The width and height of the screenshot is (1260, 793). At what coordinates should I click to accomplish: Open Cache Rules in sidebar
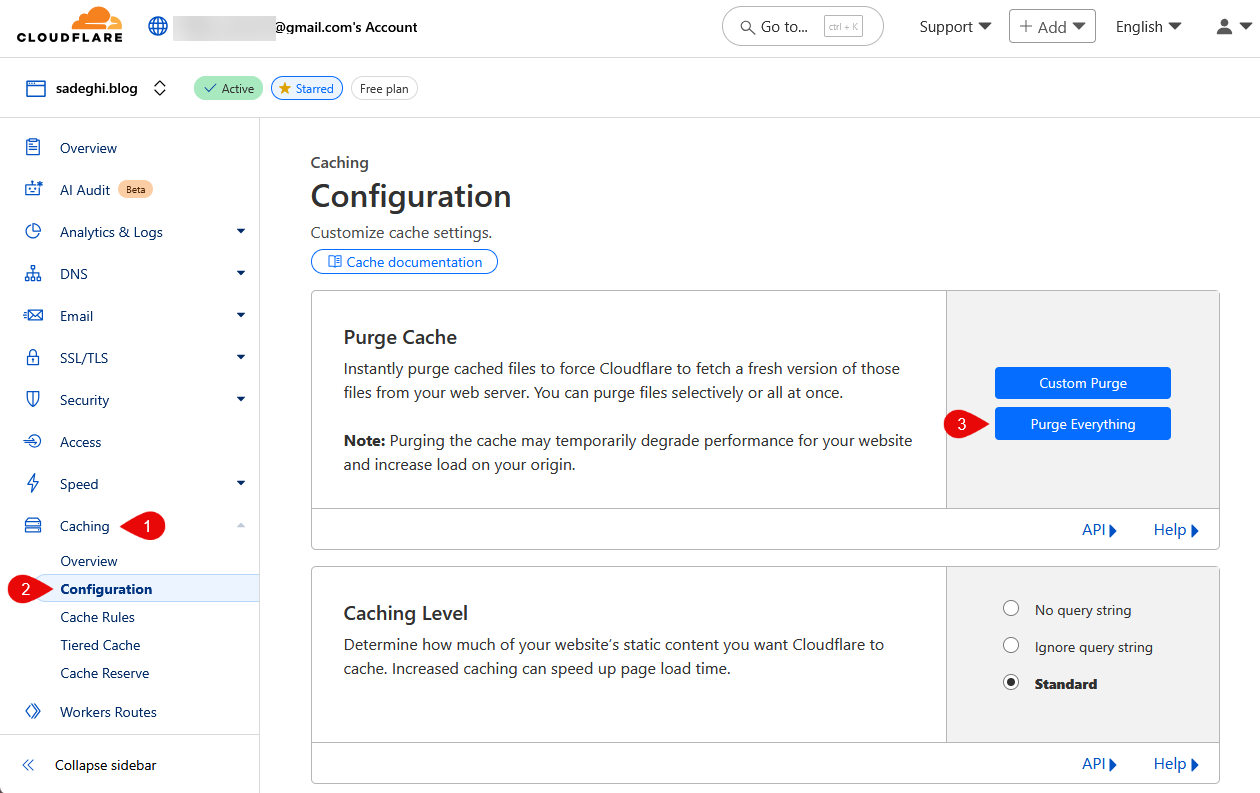[97, 617]
